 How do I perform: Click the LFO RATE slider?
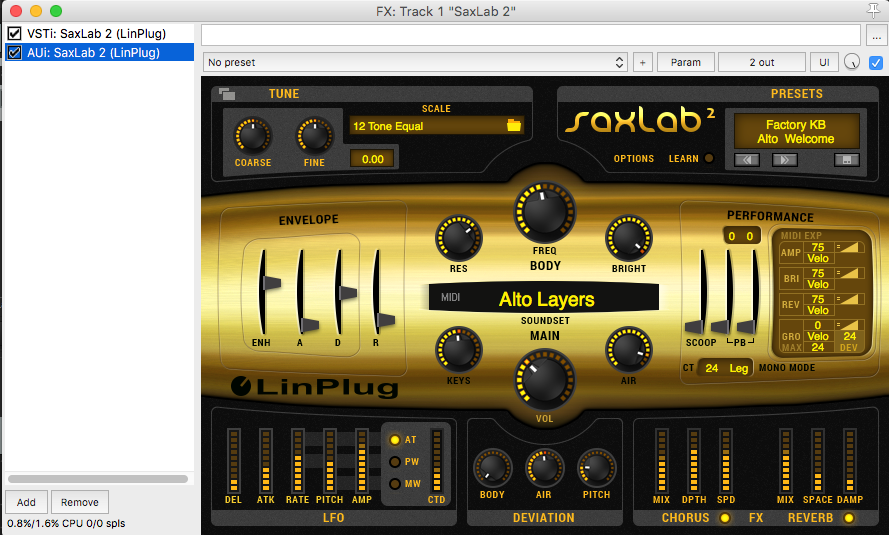[298, 460]
